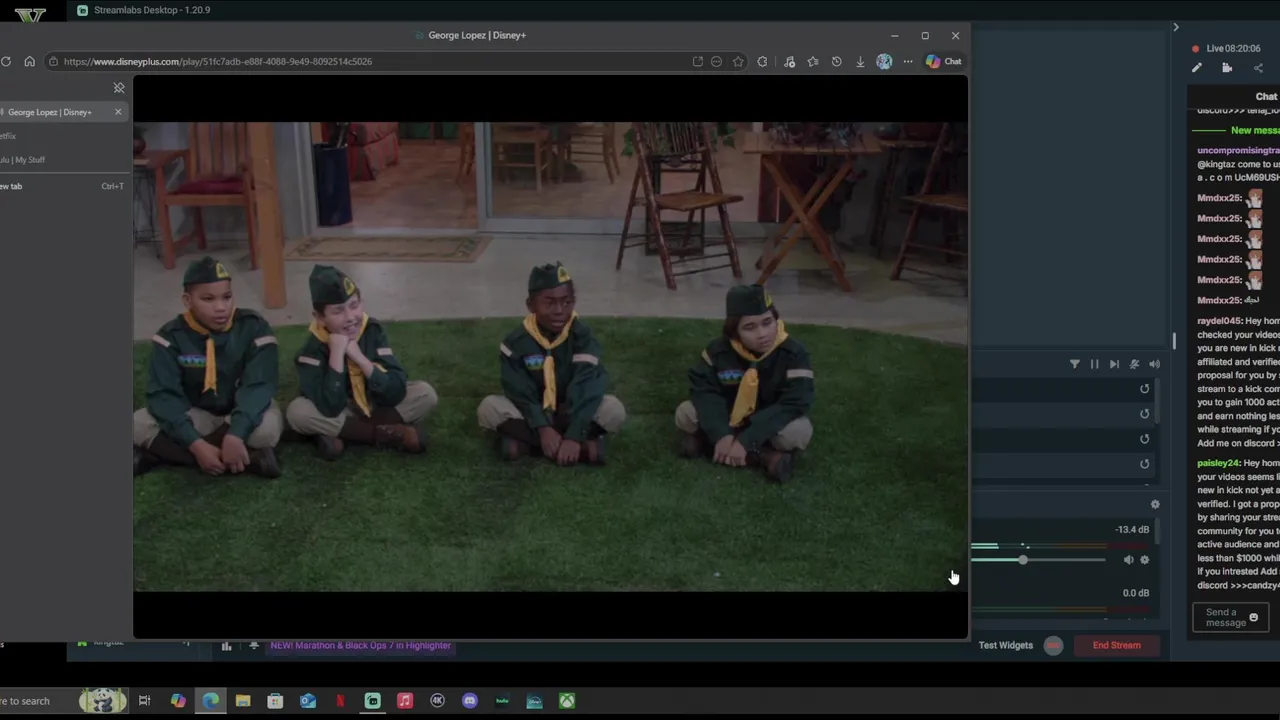Open the Windows Task View icon
1280x720 pixels.
pos(144,701)
